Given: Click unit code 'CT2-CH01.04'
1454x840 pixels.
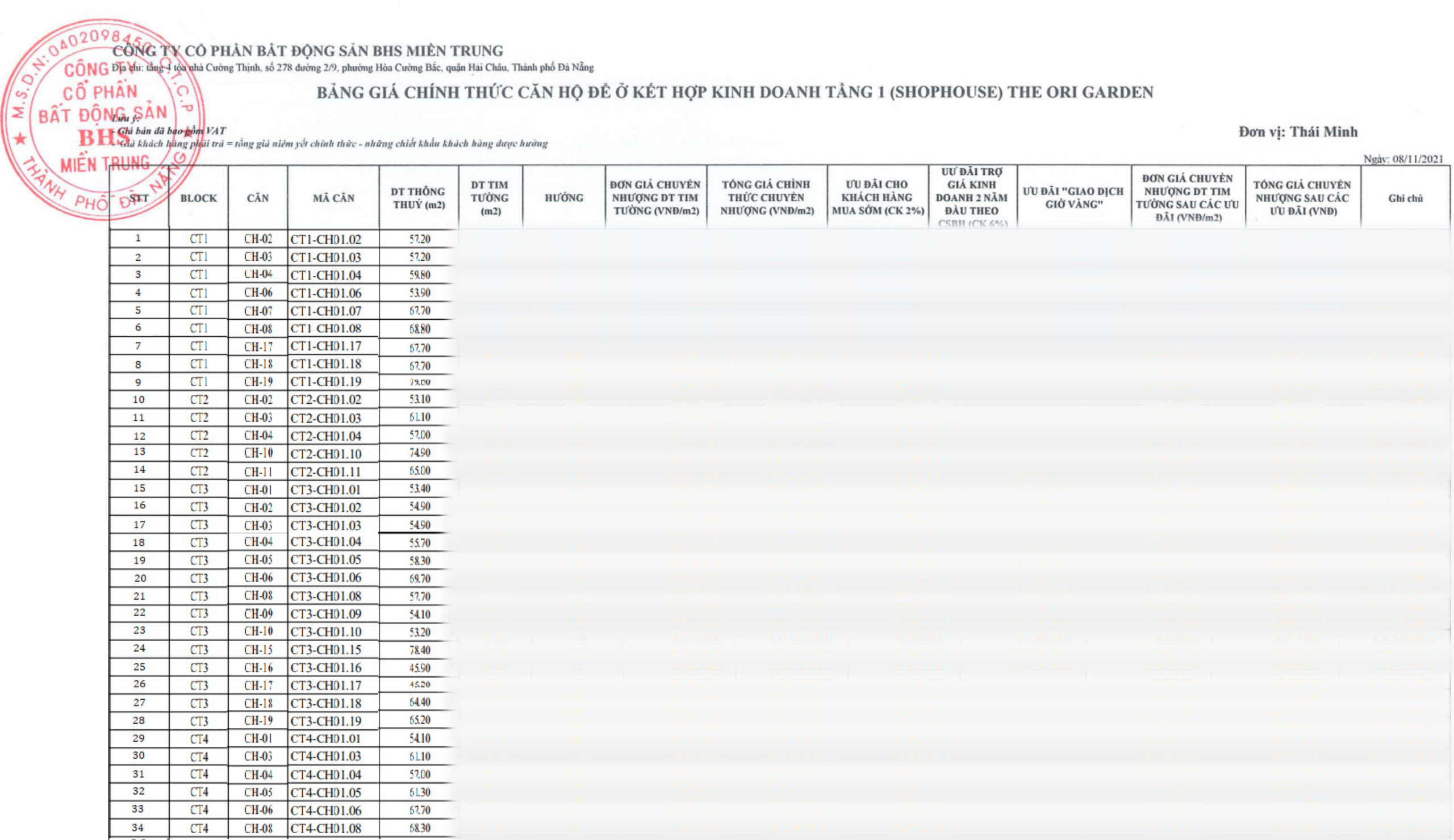Looking at the screenshot, I should [x=326, y=436].
